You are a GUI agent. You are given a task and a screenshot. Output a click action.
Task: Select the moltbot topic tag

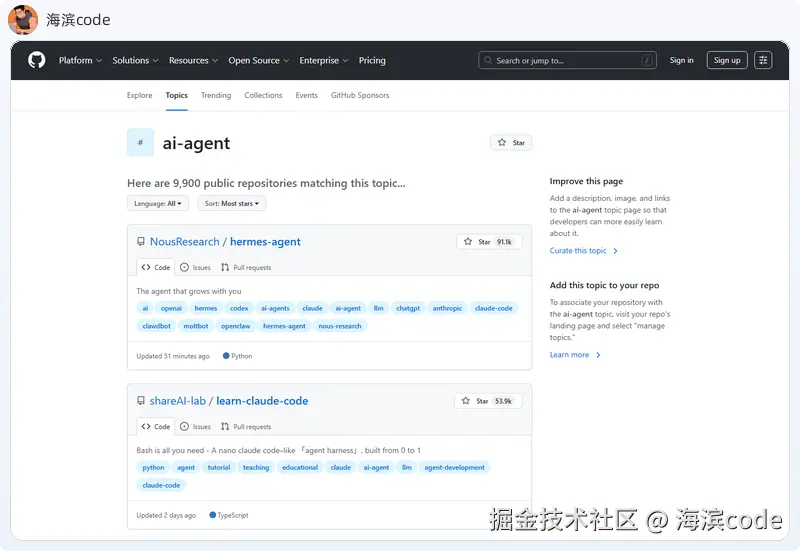pos(196,326)
